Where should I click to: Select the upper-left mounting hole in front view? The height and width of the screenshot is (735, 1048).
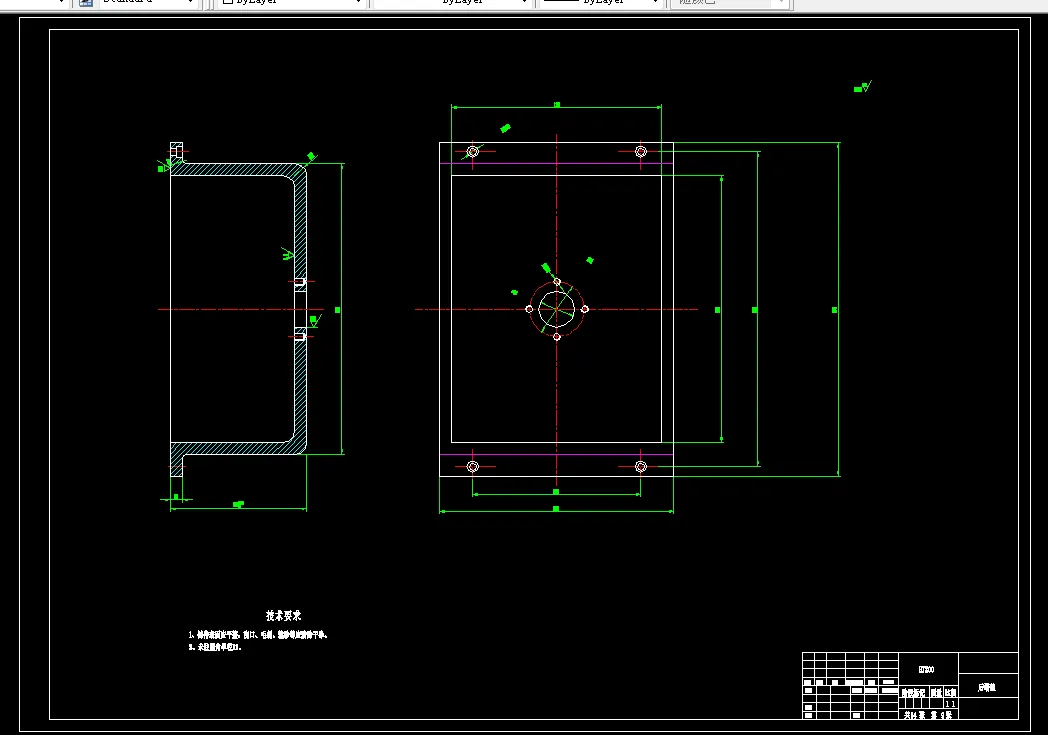pyautogui.click(x=473, y=152)
